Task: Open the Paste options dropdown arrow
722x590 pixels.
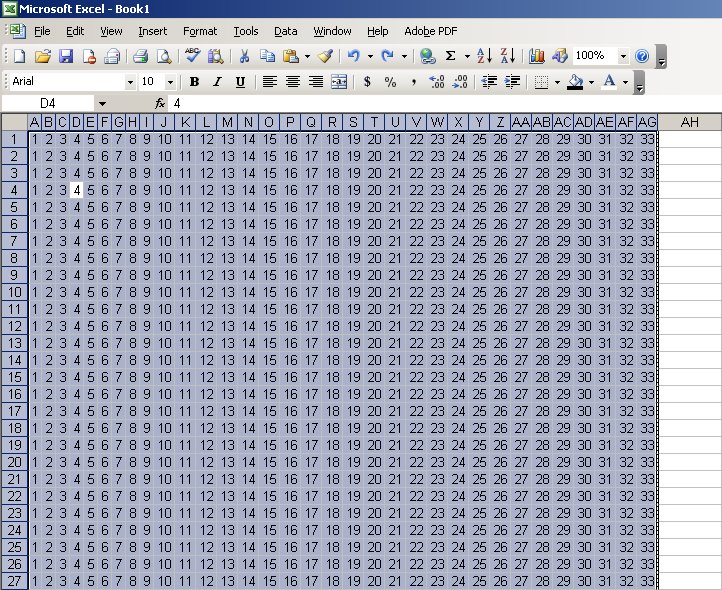Action: (x=307, y=56)
